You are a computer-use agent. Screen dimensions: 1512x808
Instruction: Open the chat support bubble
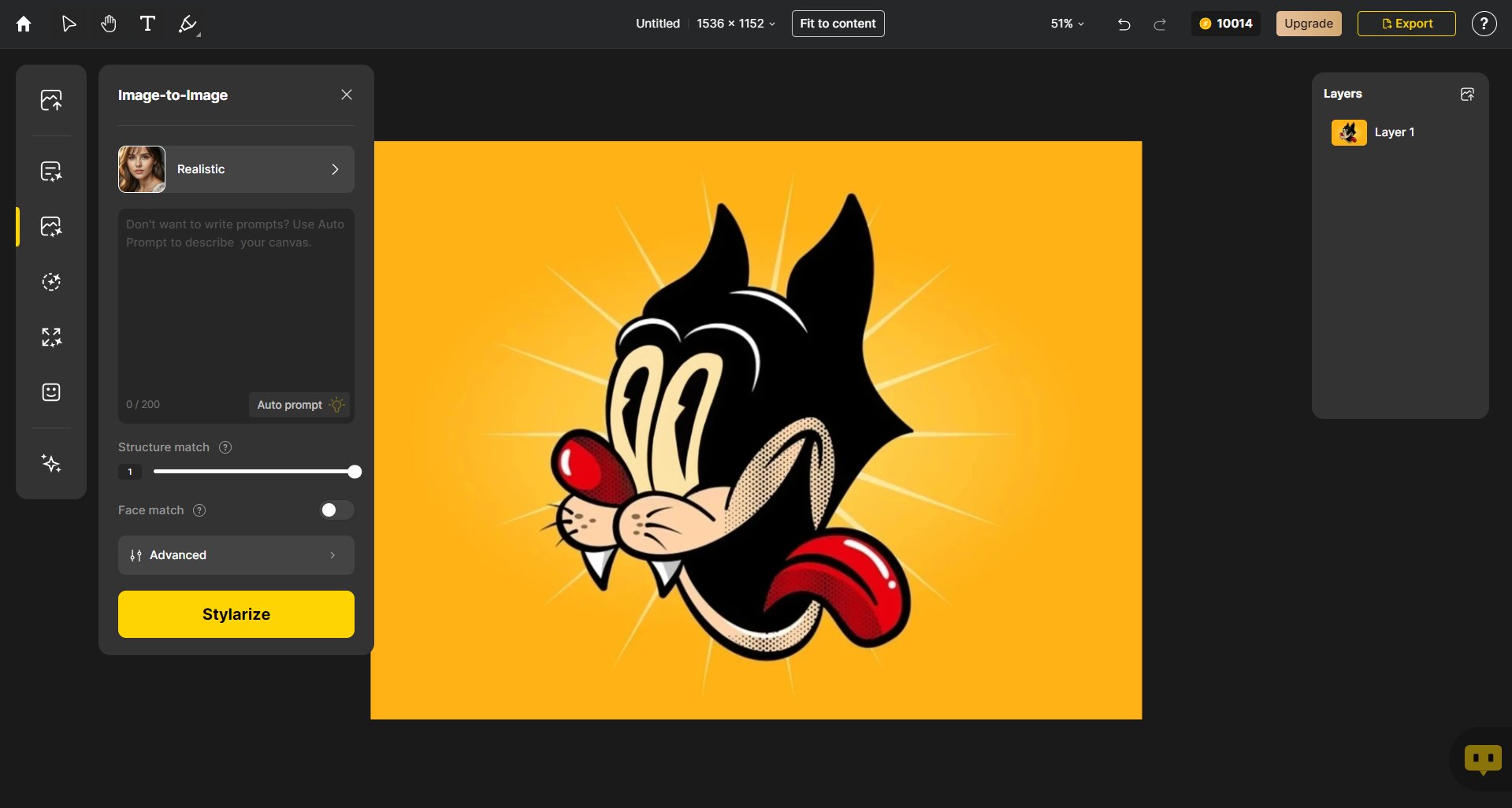pos(1483,760)
